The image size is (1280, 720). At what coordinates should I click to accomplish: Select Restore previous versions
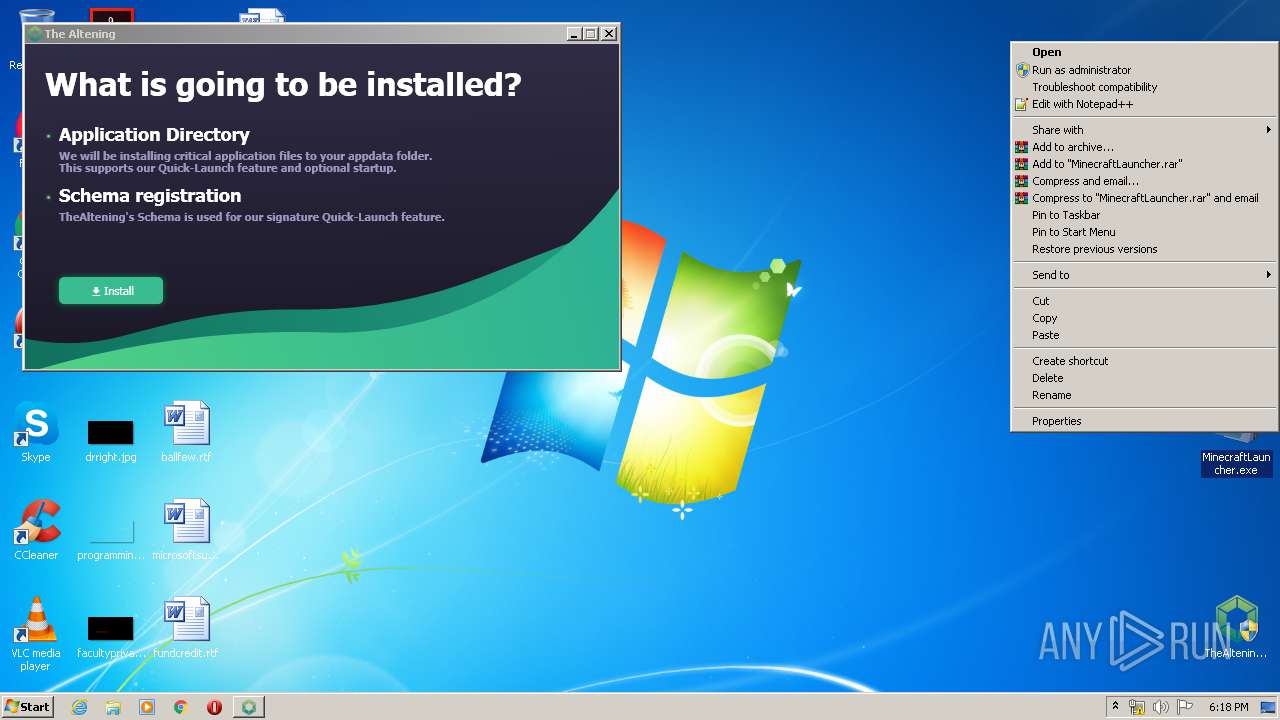coord(1144,249)
